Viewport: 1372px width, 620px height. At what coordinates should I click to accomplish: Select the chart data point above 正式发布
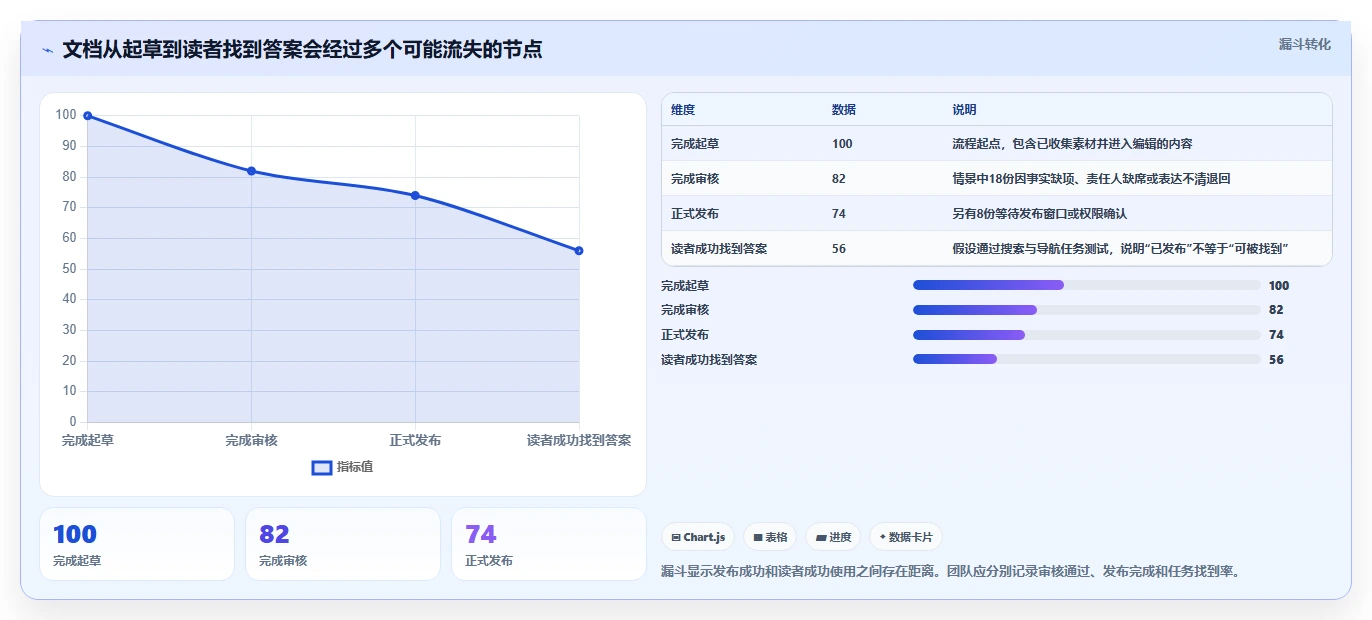[x=415, y=195]
